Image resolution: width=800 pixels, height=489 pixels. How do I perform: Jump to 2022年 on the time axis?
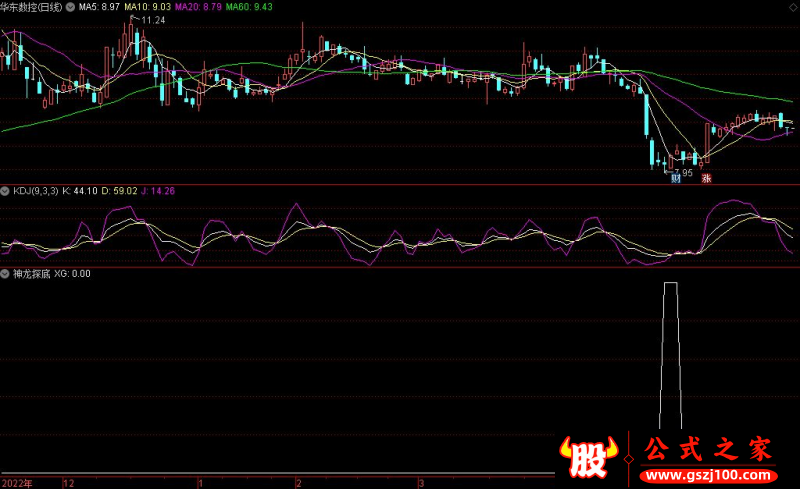point(16,482)
